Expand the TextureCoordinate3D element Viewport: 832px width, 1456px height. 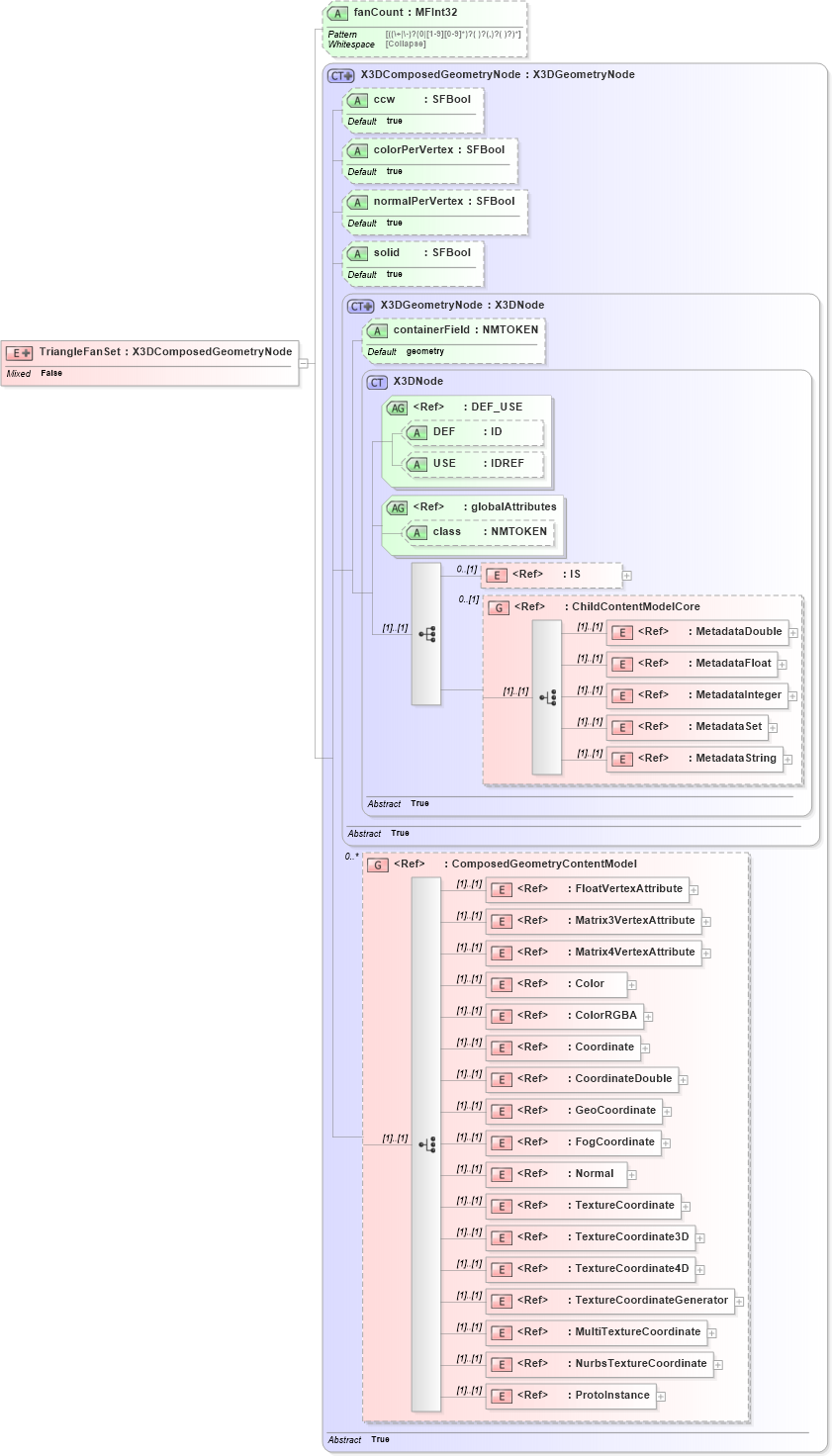pyautogui.click(x=700, y=1238)
